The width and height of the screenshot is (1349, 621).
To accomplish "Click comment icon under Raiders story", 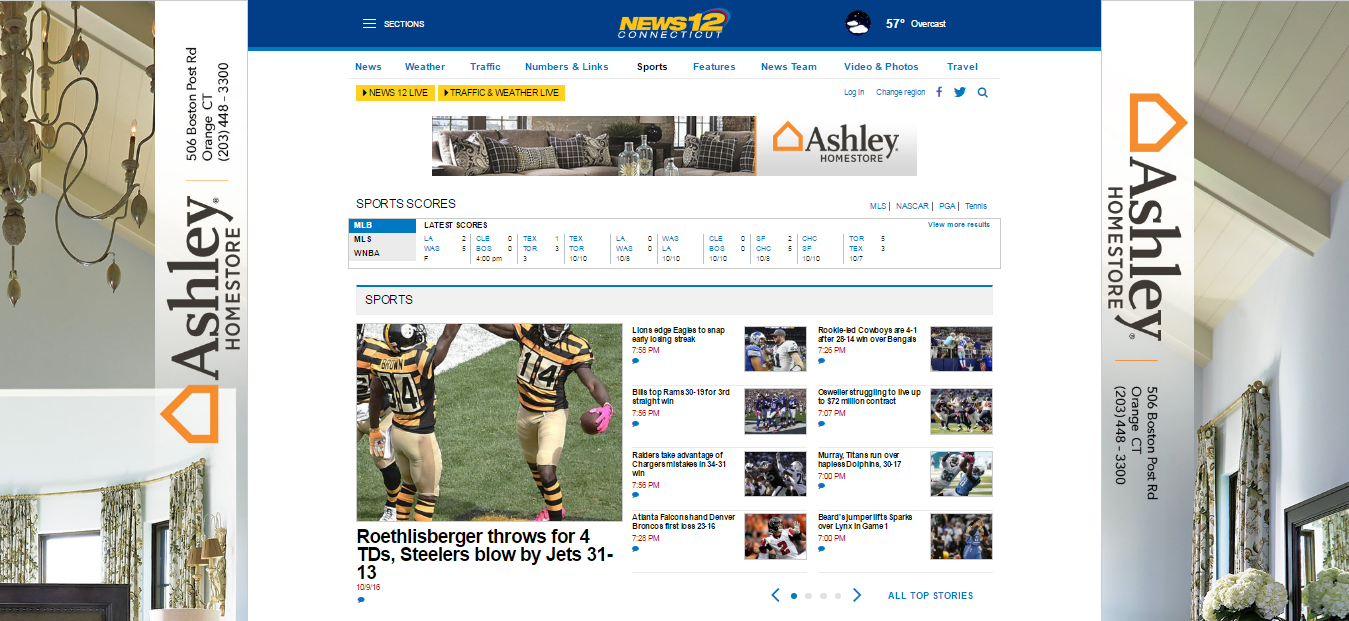I will tap(635, 495).
